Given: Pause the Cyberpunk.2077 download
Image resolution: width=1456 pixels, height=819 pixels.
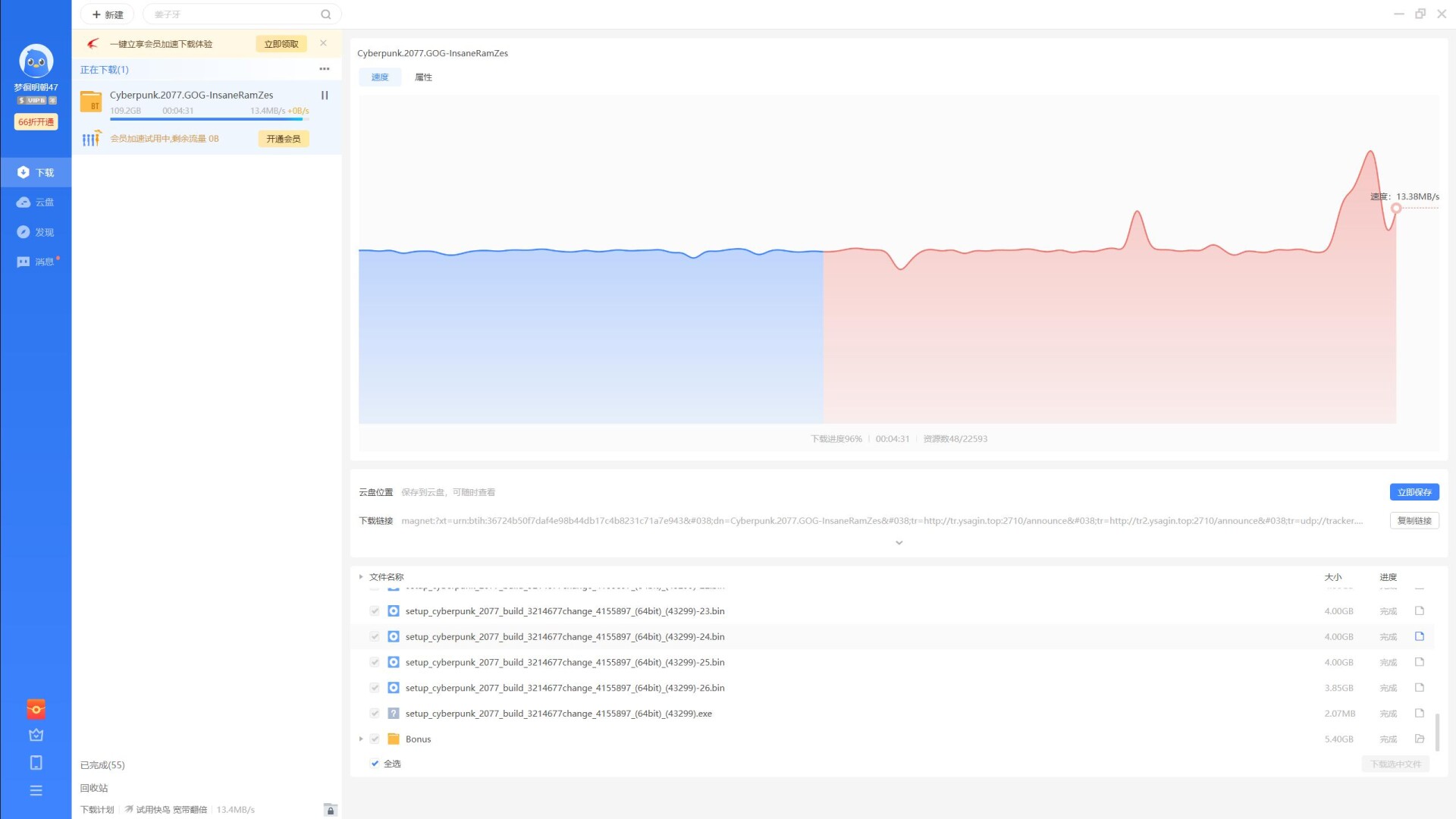Looking at the screenshot, I should point(325,96).
